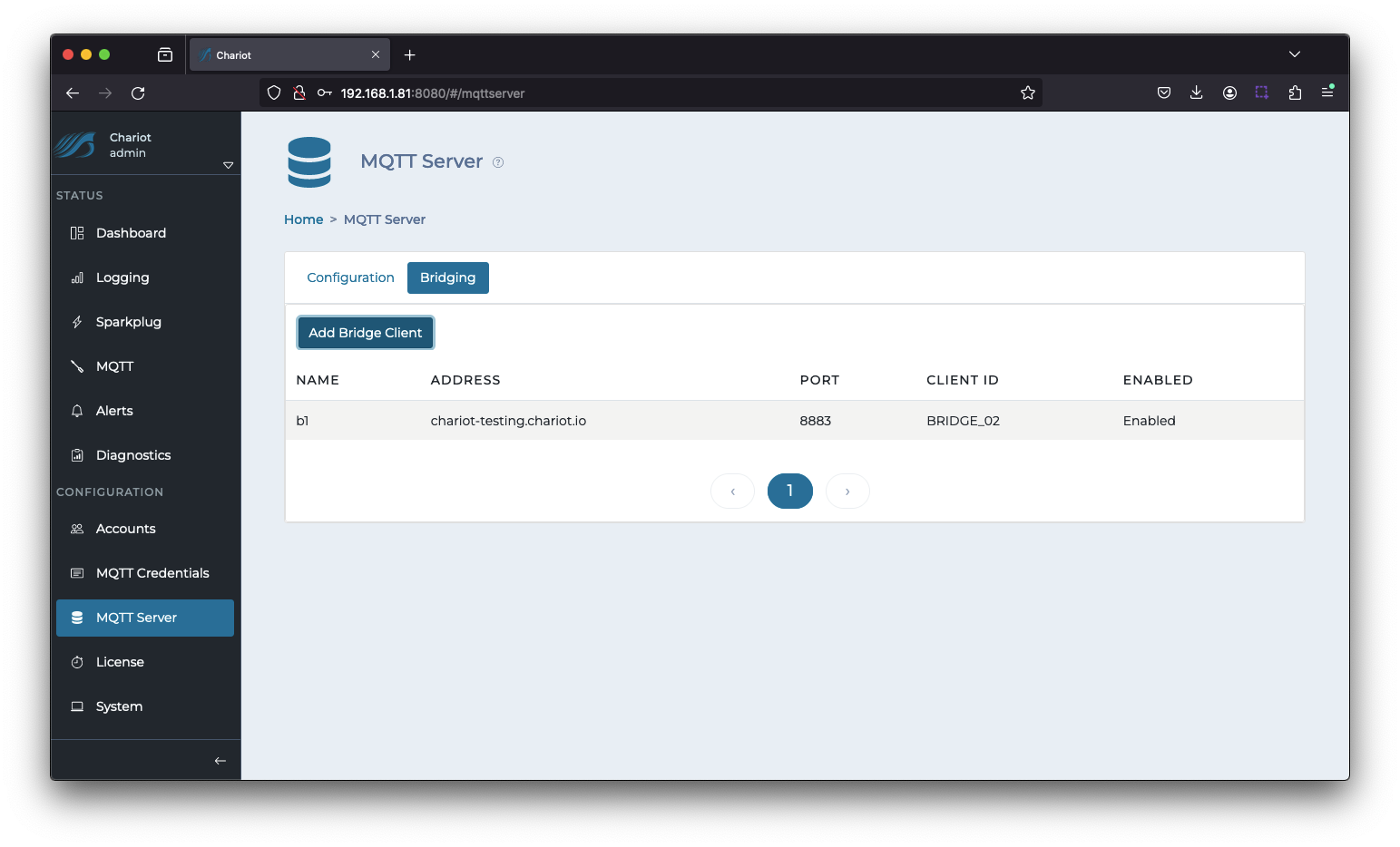Open Logging in the sidebar
Viewport: 1400px width, 847px height.
click(145, 277)
